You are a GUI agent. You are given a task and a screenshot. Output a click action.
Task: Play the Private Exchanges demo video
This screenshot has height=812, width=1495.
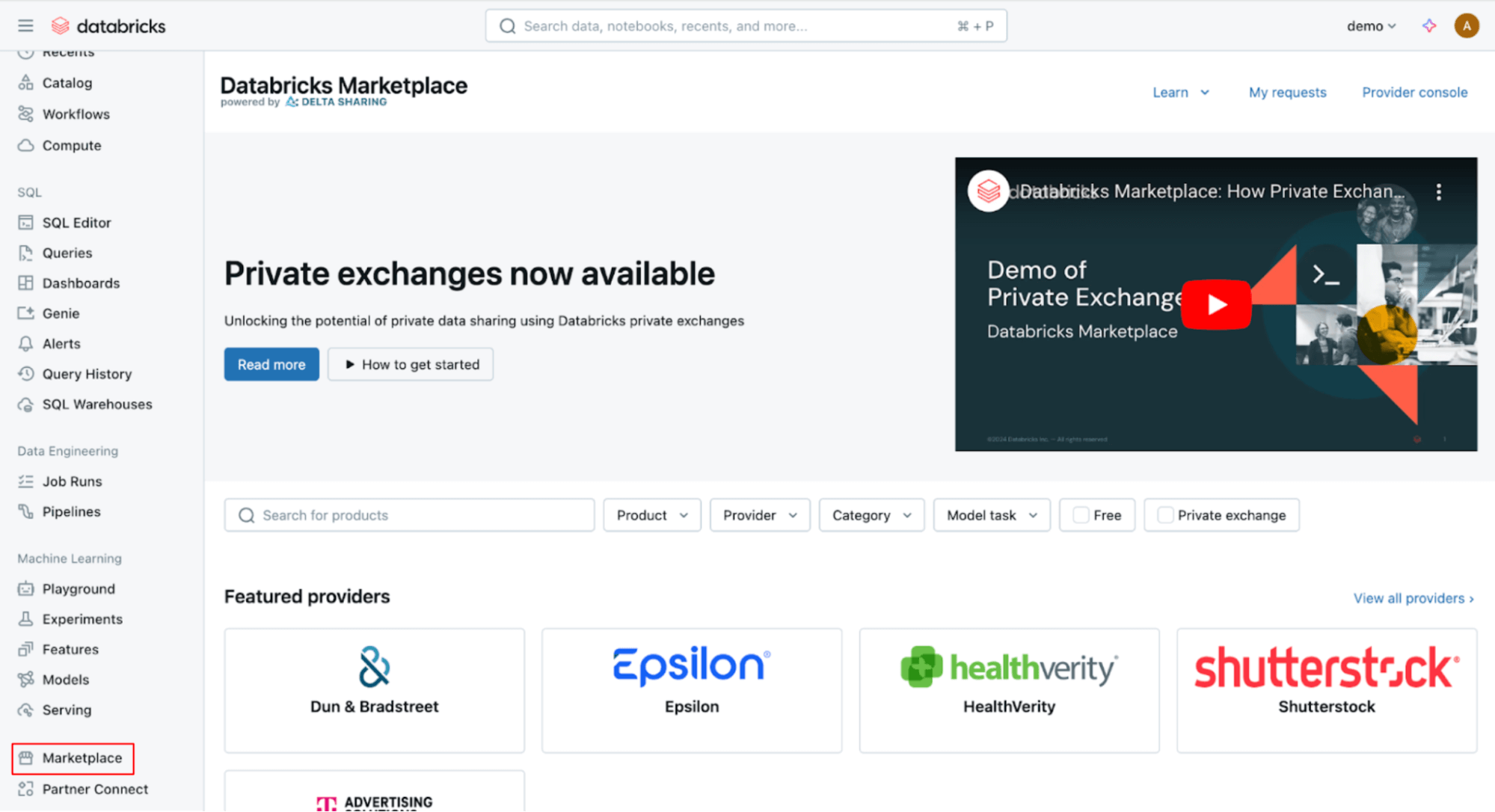[1215, 304]
